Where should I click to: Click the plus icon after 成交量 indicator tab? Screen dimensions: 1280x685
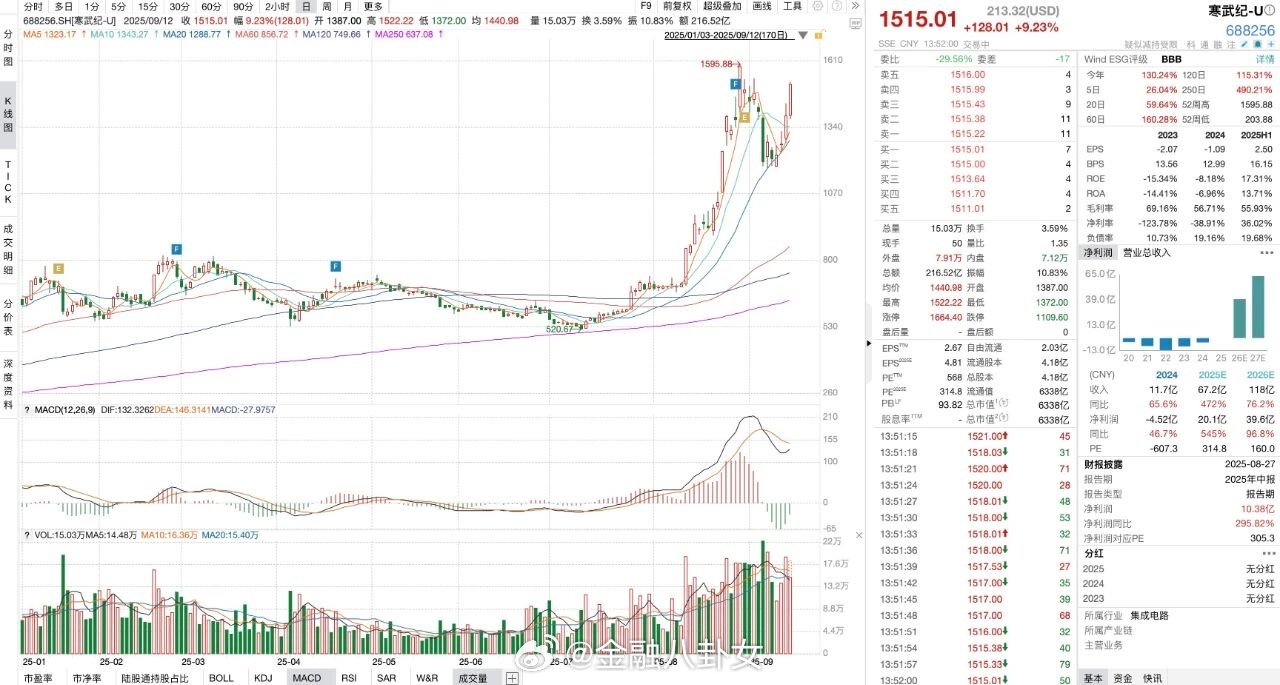click(x=511, y=678)
